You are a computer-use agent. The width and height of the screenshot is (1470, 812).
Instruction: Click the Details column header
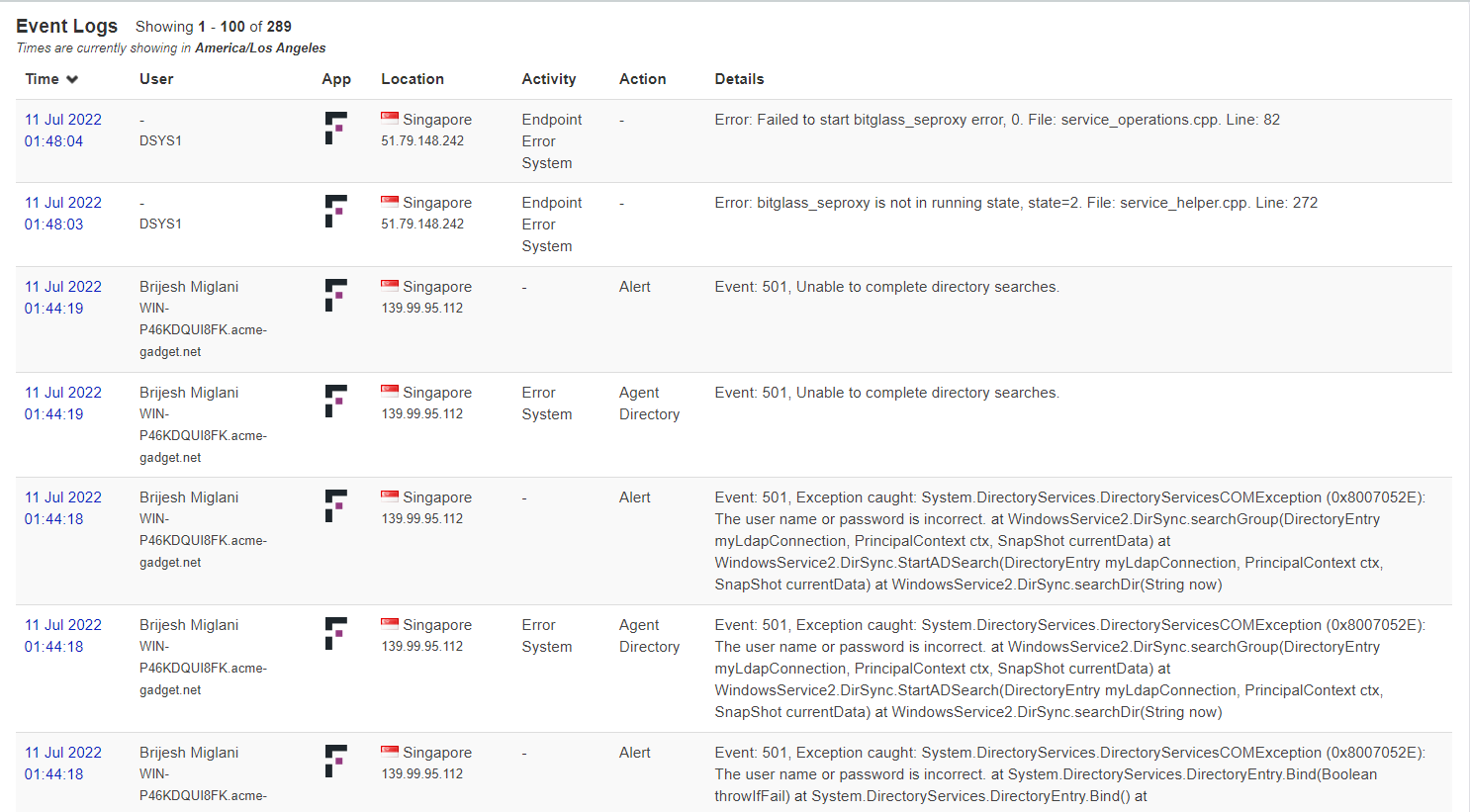tap(739, 79)
